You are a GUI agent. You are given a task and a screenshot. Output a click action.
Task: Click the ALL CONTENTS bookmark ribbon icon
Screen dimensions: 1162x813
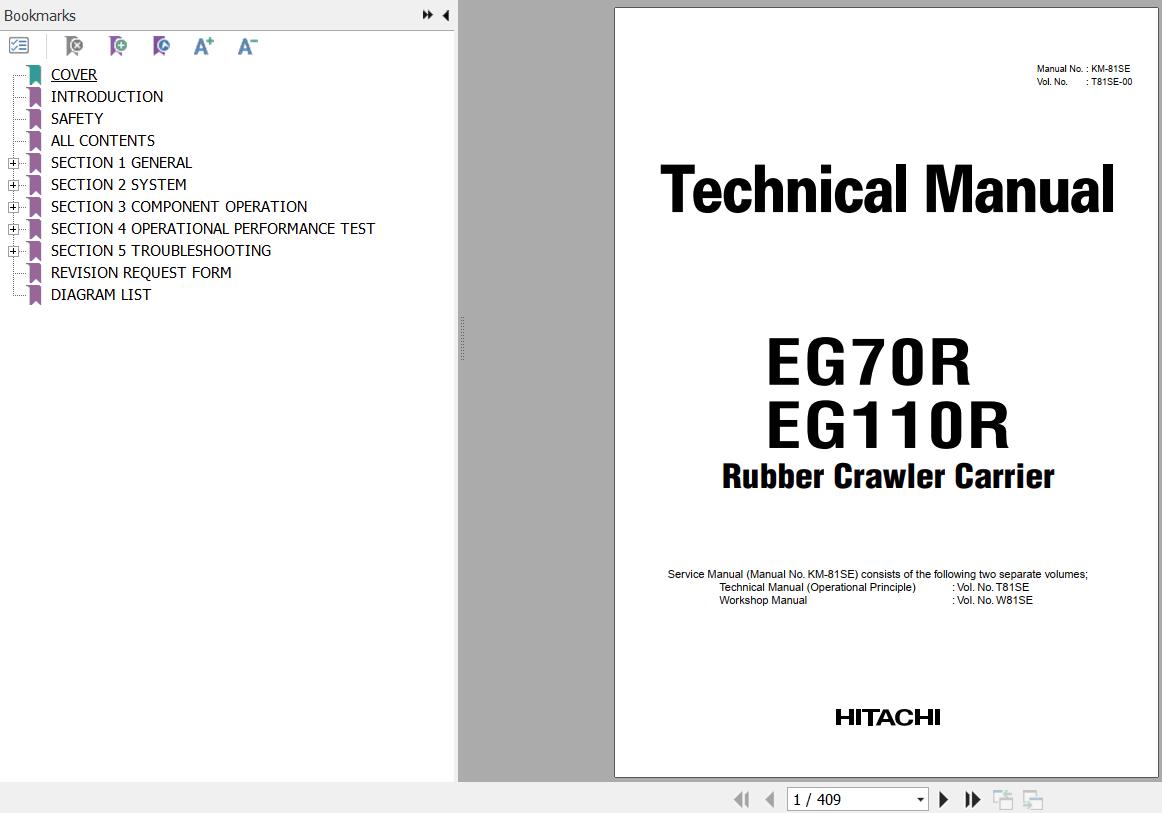(35, 141)
